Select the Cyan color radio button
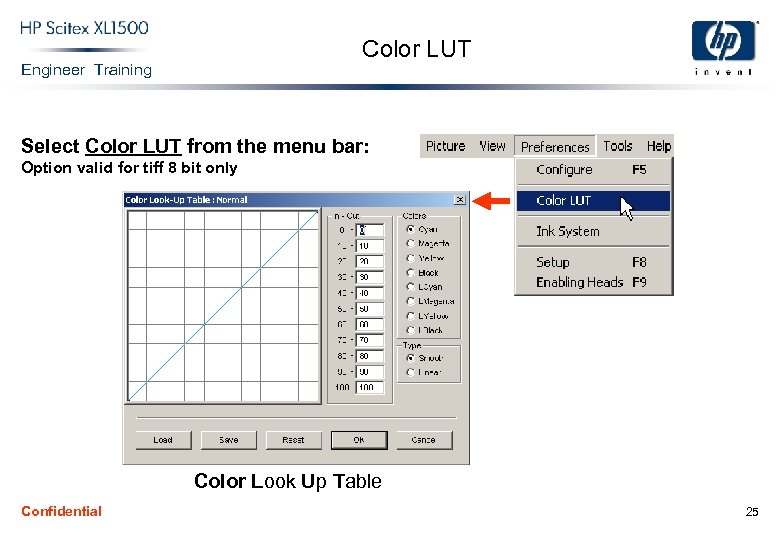Screen dimensions: 780x540 (x=410, y=229)
